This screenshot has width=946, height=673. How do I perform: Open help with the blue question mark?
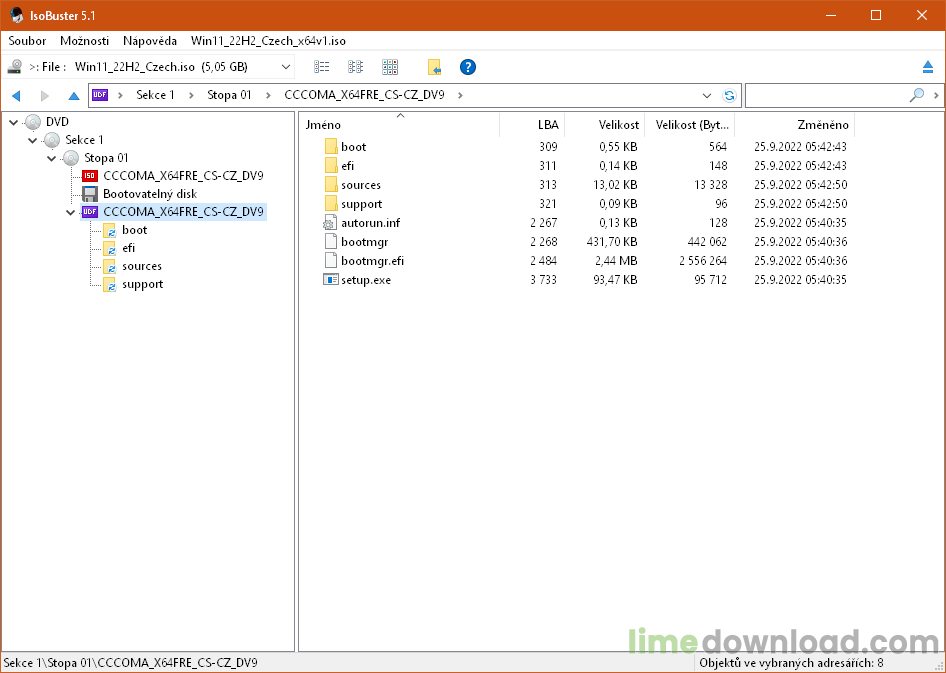tap(467, 67)
